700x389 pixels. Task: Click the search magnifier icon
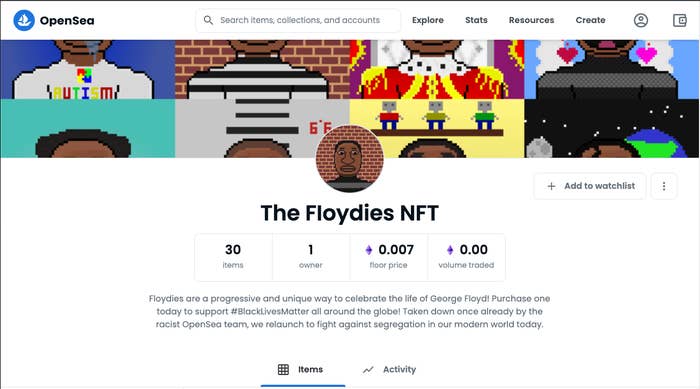pyautogui.click(x=208, y=20)
